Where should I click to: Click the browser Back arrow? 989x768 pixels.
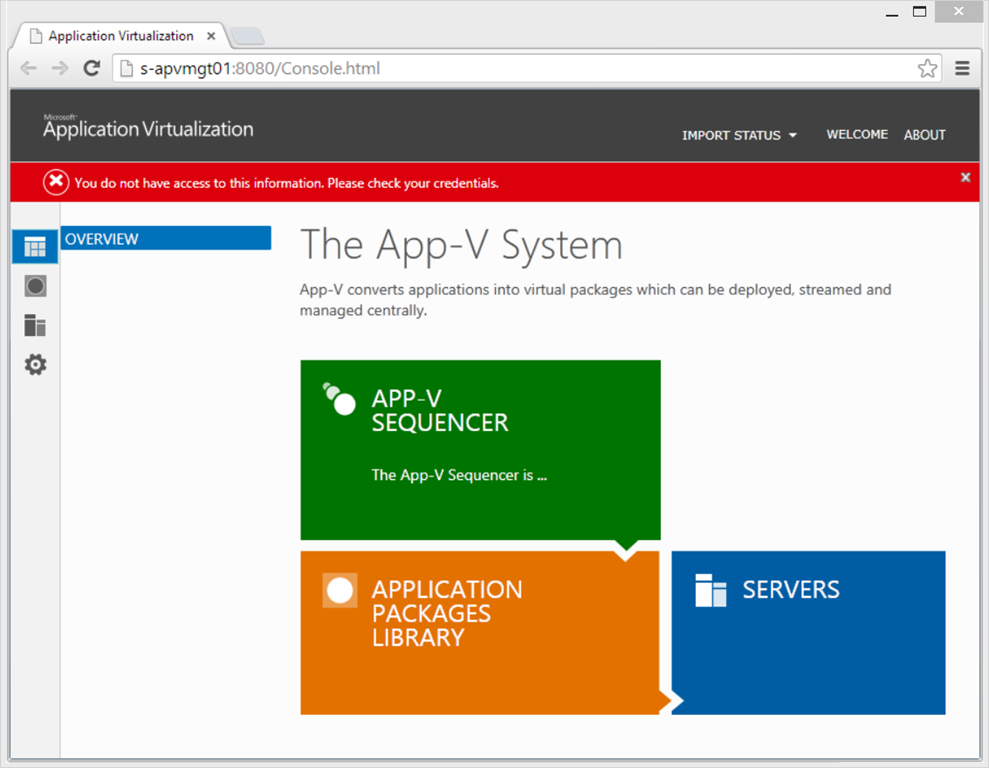(x=29, y=68)
